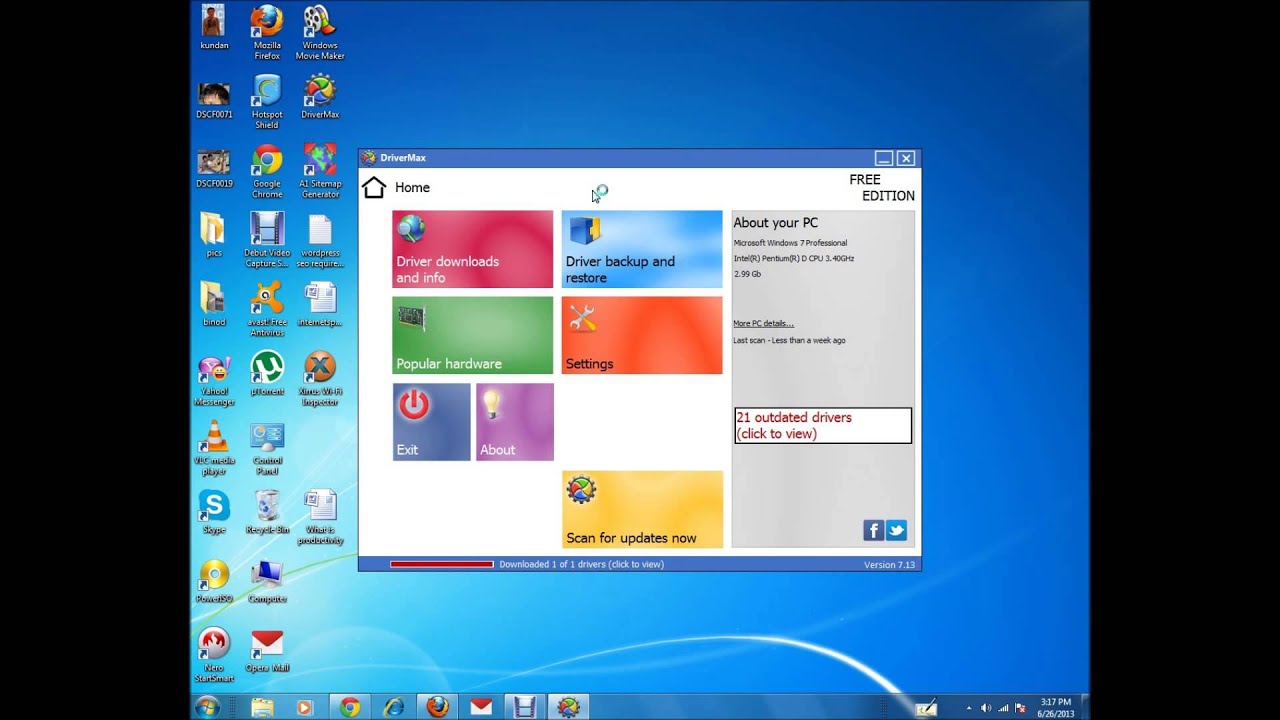The height and width of the screenshot is (720, 1280).
Task: Open the Driver downloads and info tile
Action: tap(472, 249)
